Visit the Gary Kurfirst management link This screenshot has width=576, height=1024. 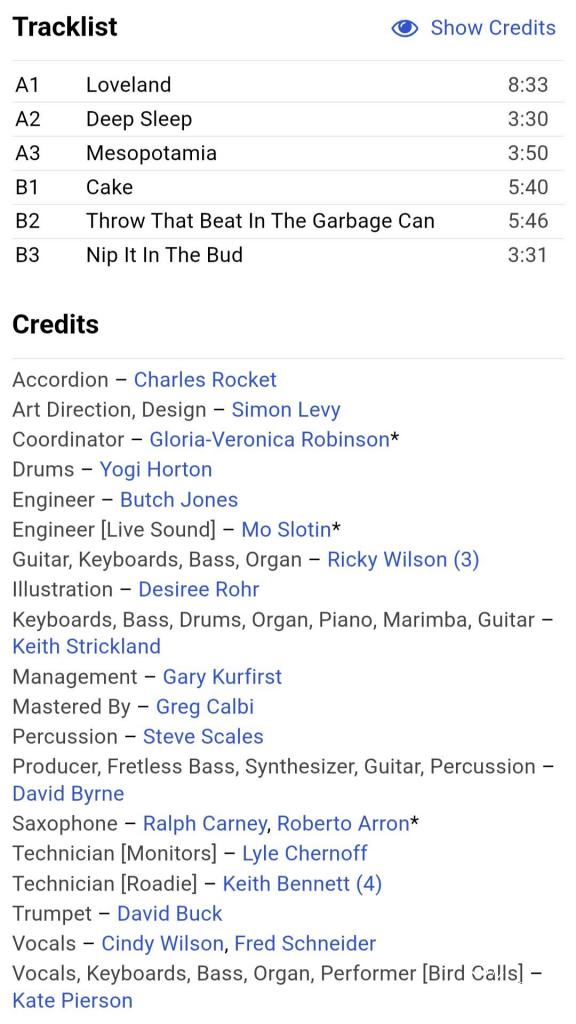click(x=222, y=677)
